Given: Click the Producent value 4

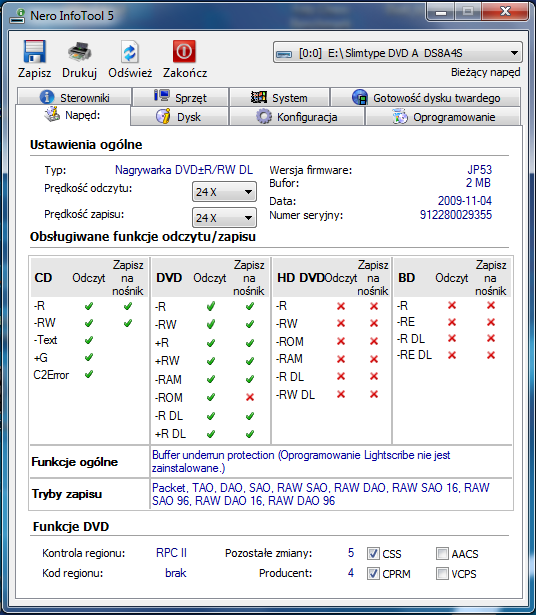Looking at the screenshot, I should point(351,573).
